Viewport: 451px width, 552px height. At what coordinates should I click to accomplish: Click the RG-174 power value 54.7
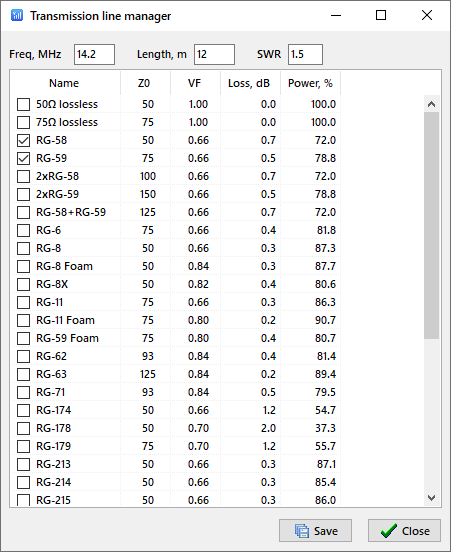click(x=325, y=410)
